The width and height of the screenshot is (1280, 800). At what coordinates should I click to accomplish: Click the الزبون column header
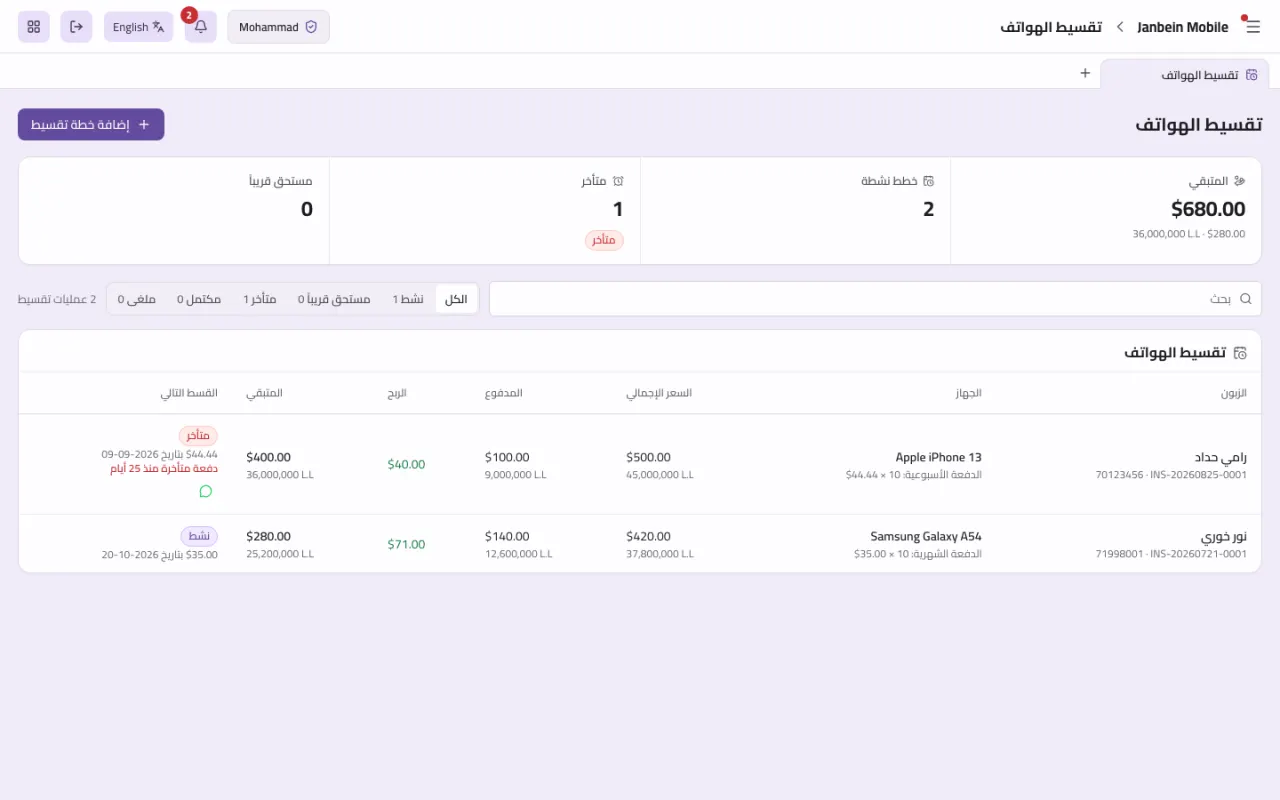pyautogui.click(x=1234, y=393)
